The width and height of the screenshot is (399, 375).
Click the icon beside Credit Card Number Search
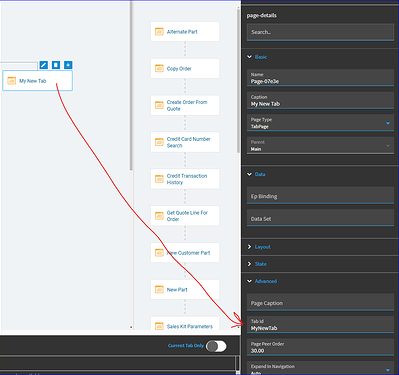[x=159, y=142]
